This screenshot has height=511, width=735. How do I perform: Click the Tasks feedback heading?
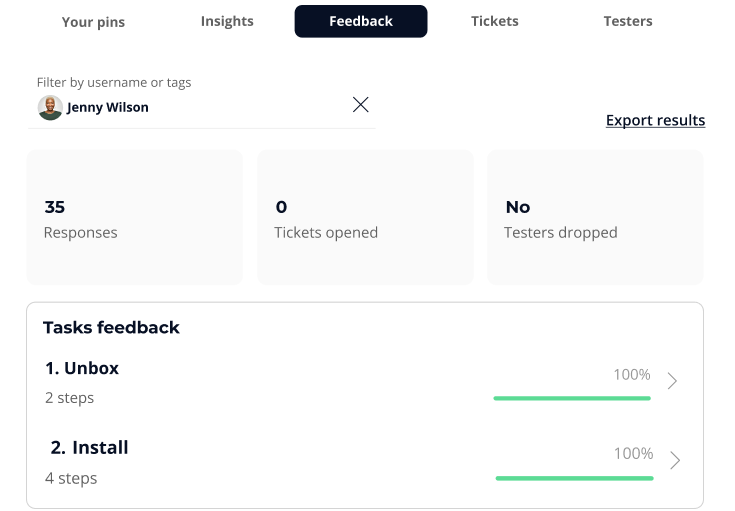pos(111,327)
